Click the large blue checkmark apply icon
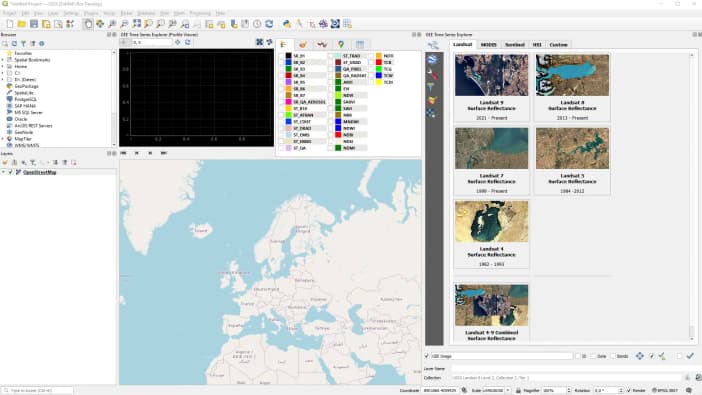 coord(690,356)
